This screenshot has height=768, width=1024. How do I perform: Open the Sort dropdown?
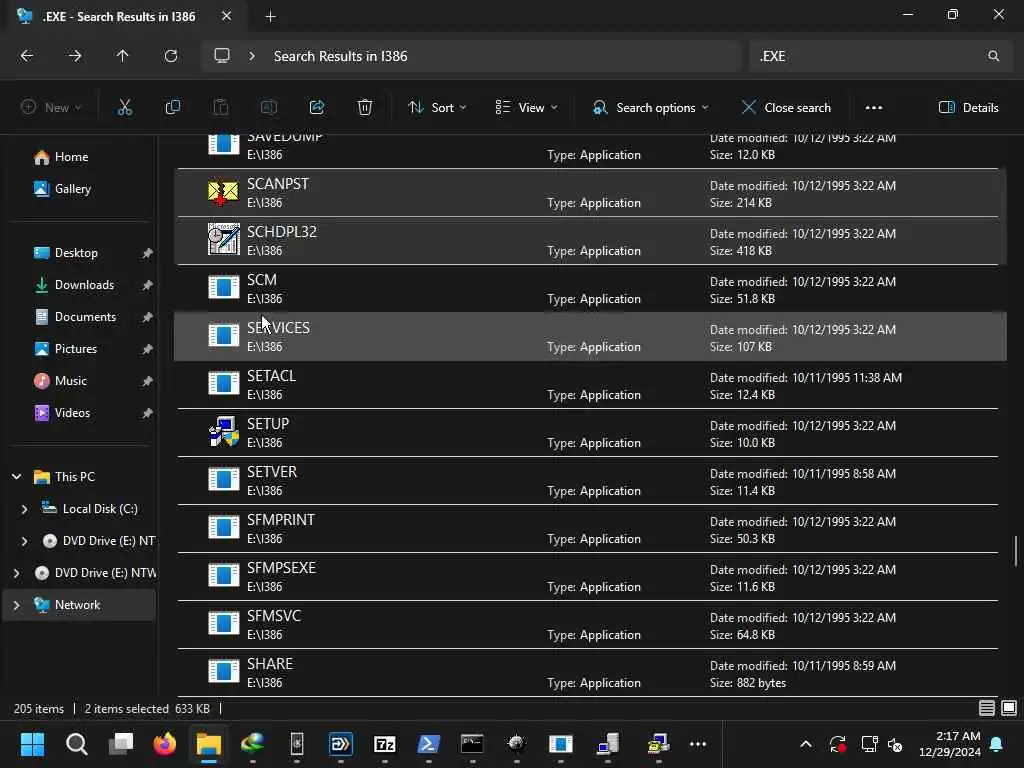(x=437, y=108)
